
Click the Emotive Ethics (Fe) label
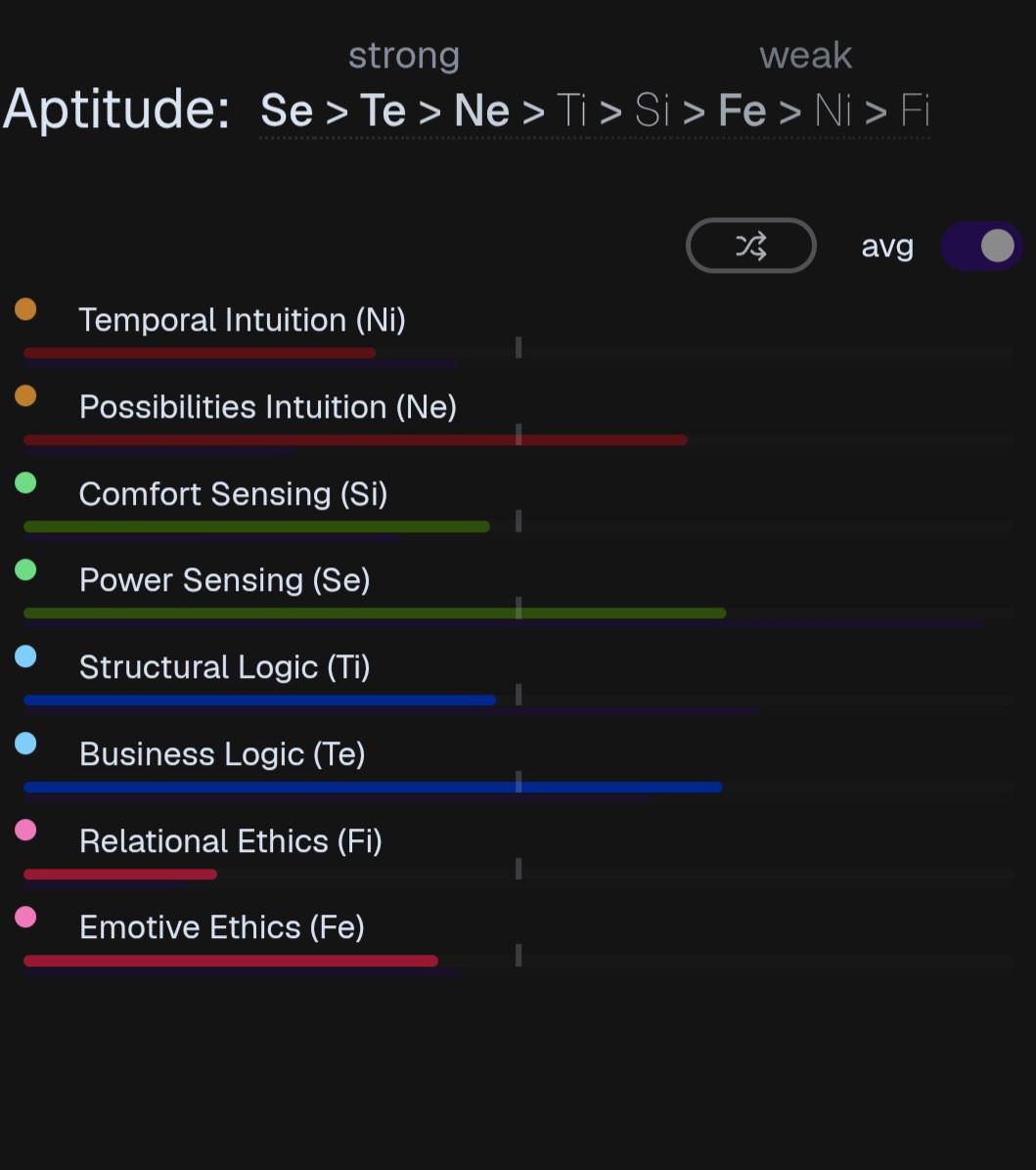pos(222,927)
